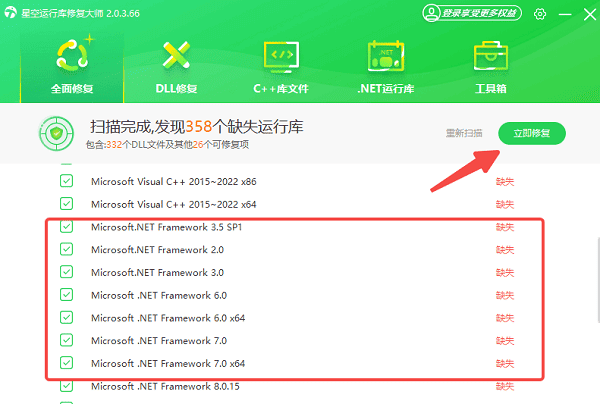Viewport: 600px width, 404px height.
Task: Click the 重新扫描 rescan link
Action: click(464, 133)
